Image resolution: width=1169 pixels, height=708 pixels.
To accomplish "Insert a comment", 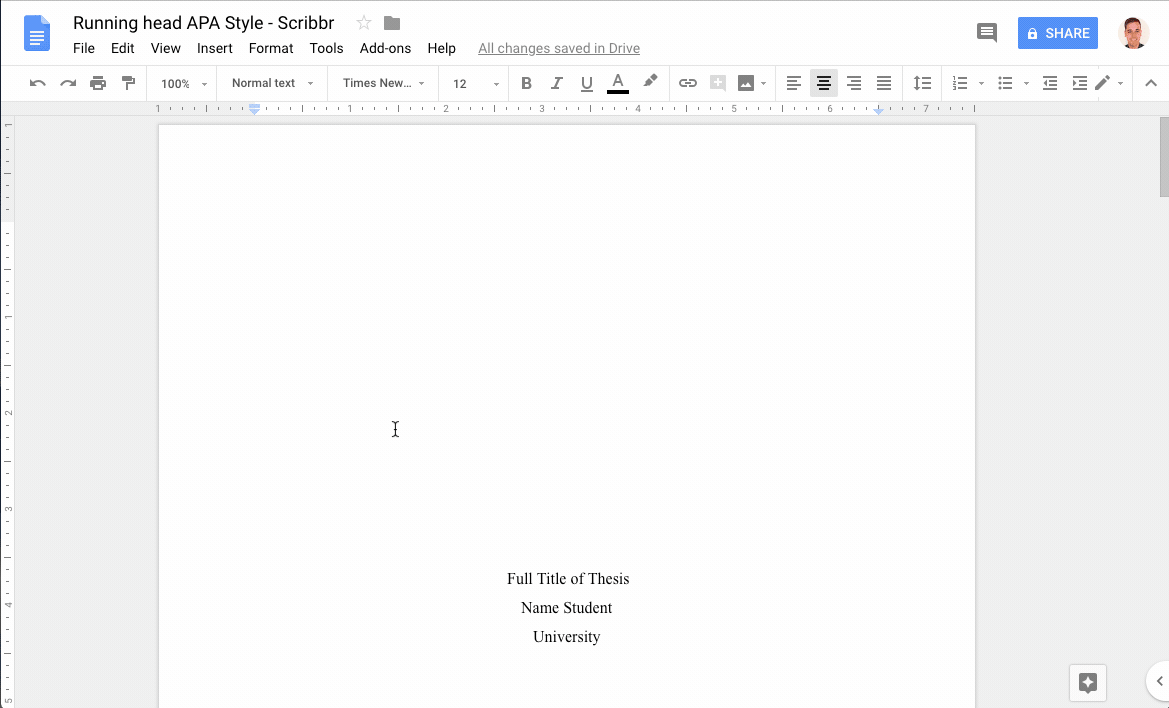I will 718,83.
